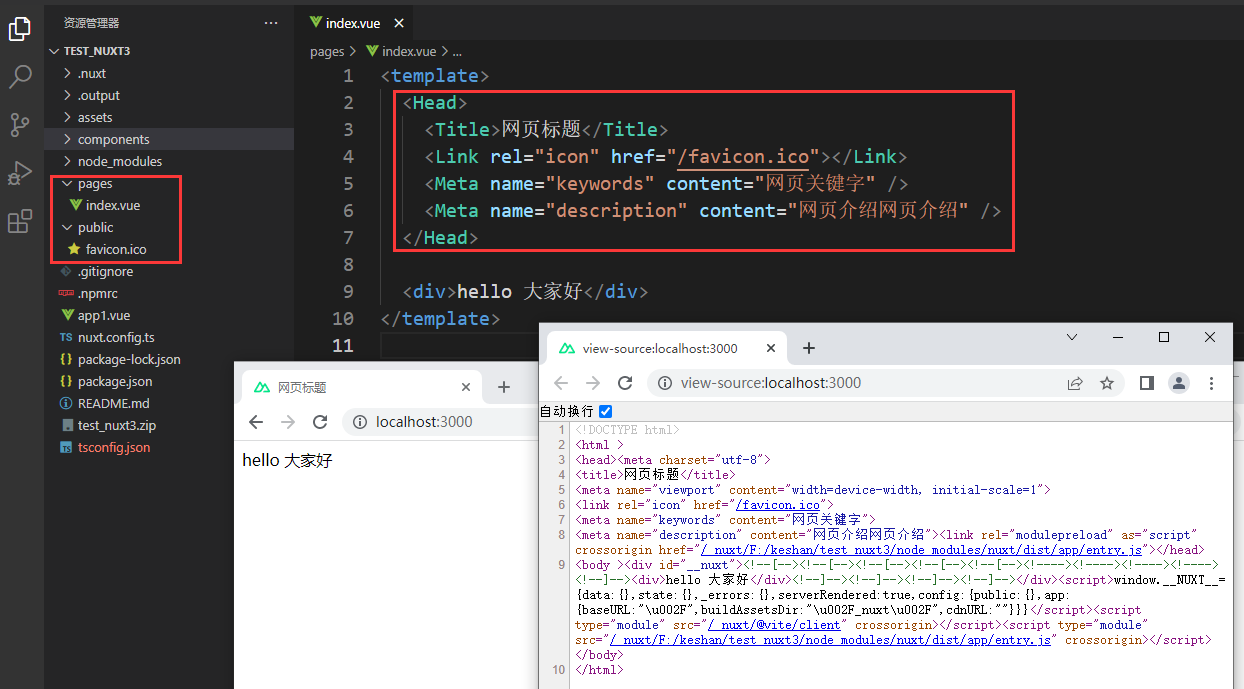Open the Source Control icon in activity bar
The width and height of the screenshot is (1244, 689).
(x=20, y=125)
